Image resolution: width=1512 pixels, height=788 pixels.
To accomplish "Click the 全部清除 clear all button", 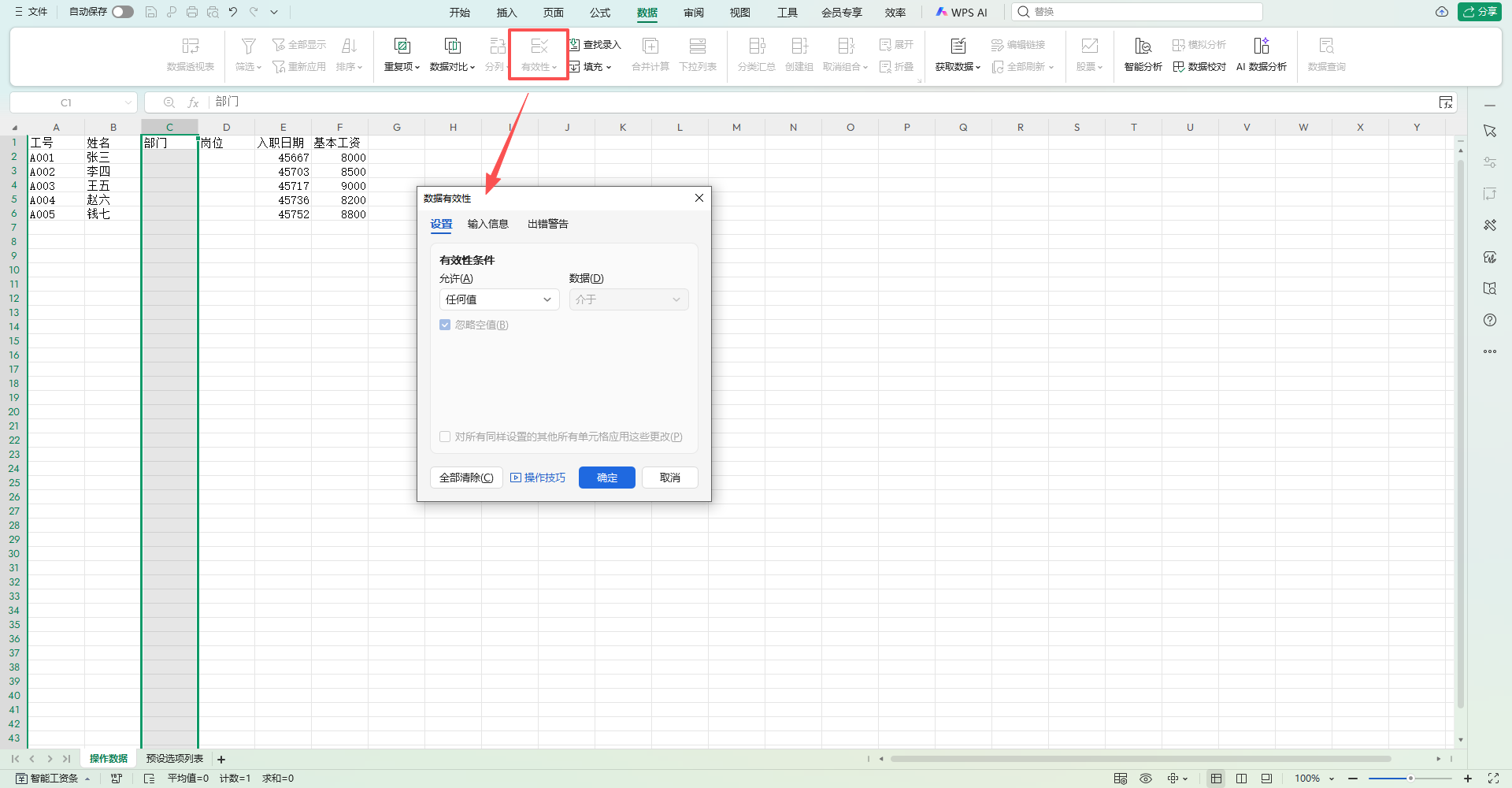I will click(x=466, y=478).
